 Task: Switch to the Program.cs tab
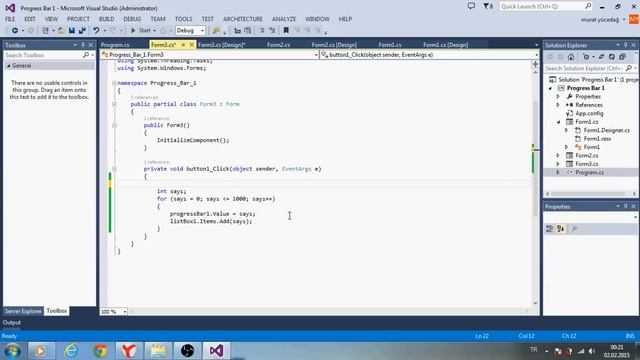[115, 45]
